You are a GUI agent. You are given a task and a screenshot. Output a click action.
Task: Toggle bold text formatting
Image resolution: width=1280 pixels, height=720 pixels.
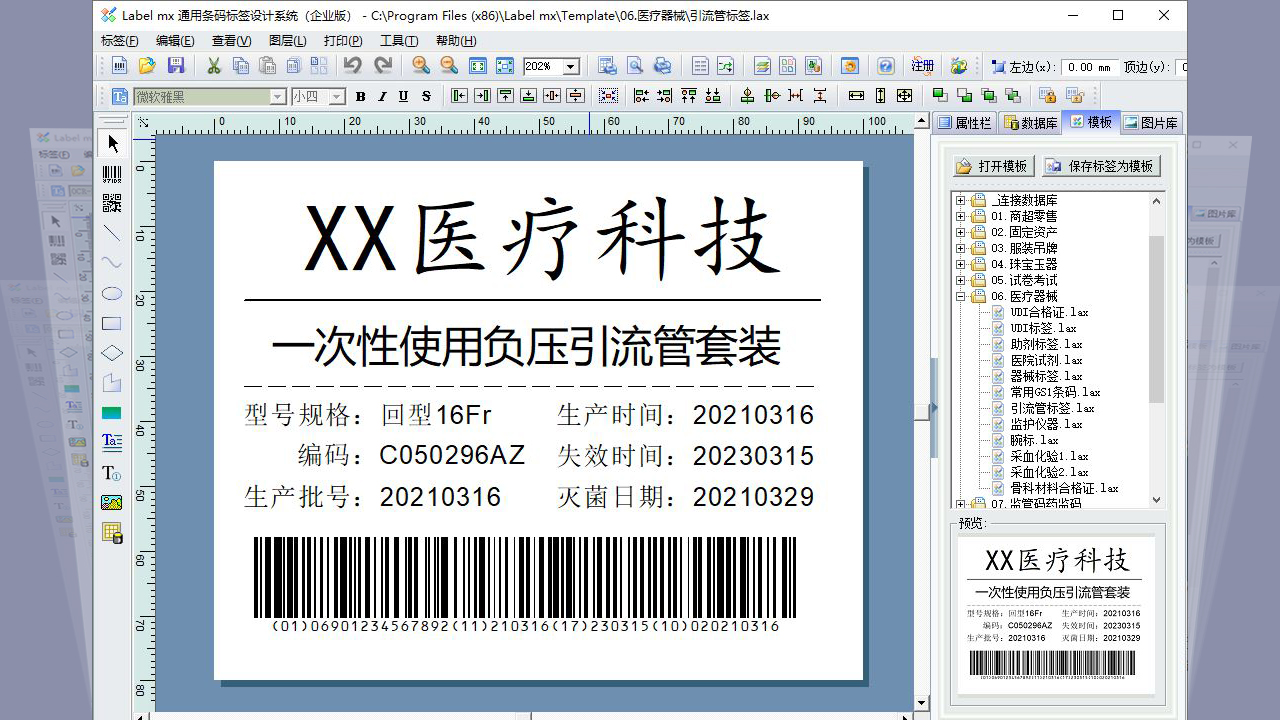tap(359, 96)
